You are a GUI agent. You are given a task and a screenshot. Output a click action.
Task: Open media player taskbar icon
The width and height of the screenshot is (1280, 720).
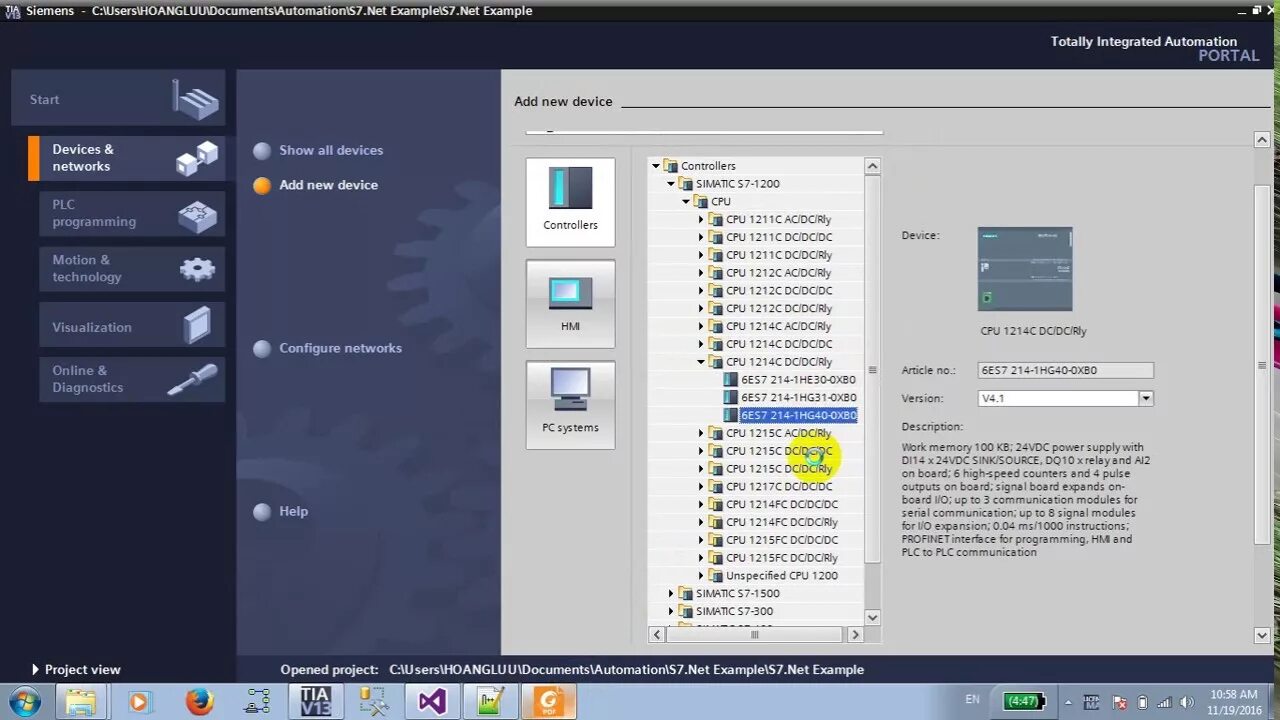click(139, 702)
